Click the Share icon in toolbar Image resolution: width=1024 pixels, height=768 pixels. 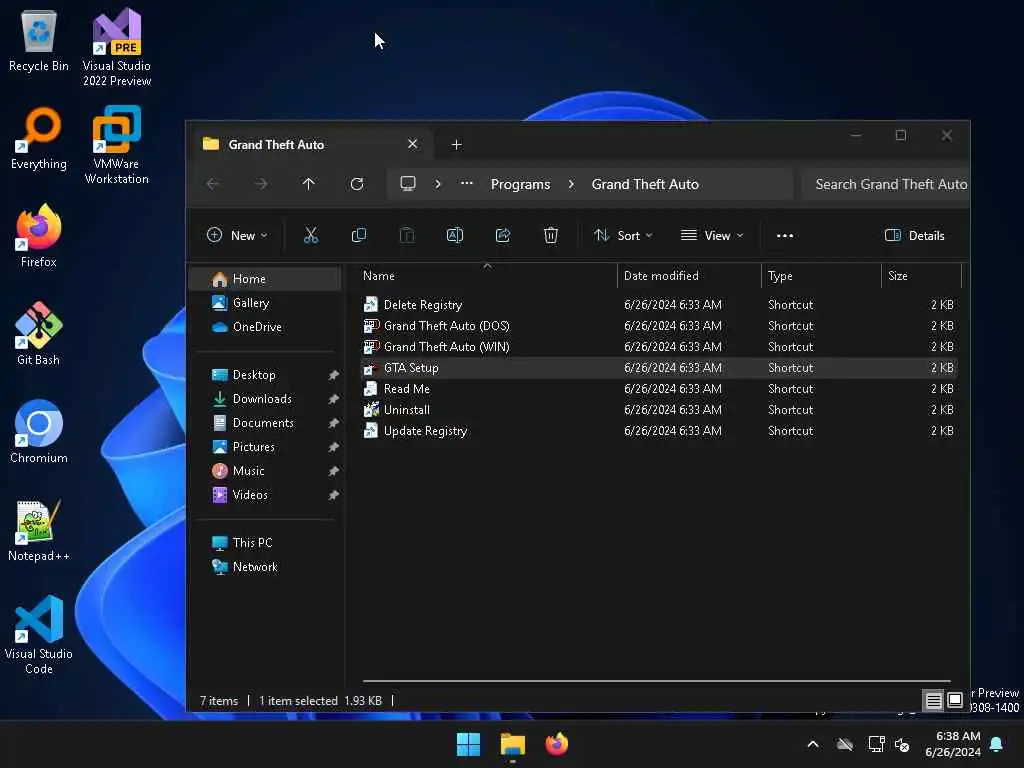click(503, 236)
